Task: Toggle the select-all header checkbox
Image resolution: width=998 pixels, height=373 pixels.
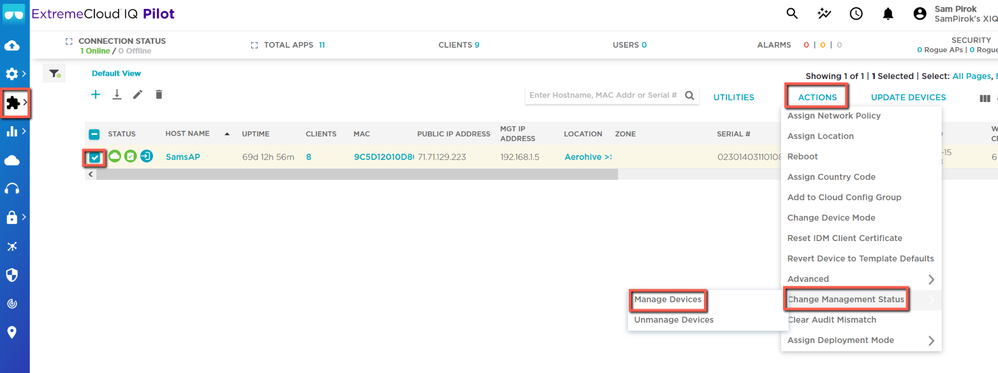Action: tap(94, 134)
